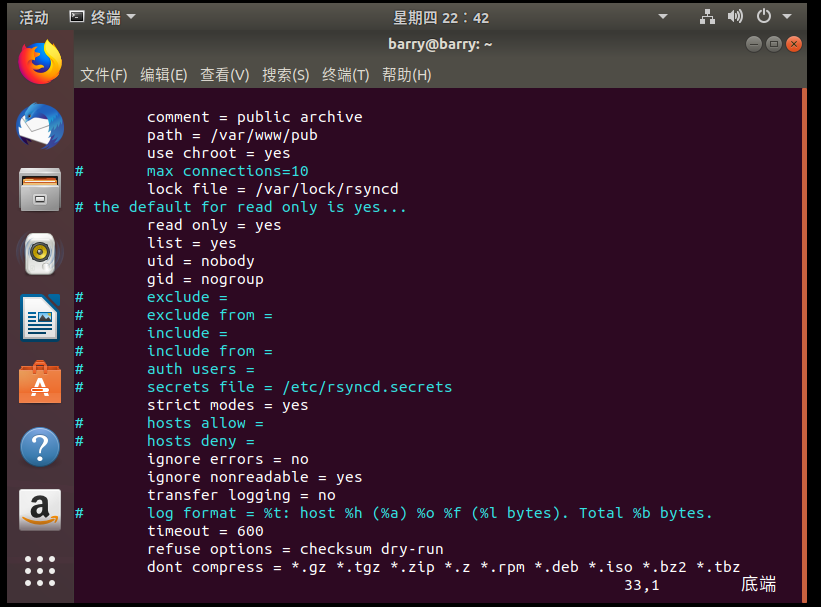This screenshot has height=607, width=821.
Task: Open Rhythmbox music player
Action: pos(40,254)
